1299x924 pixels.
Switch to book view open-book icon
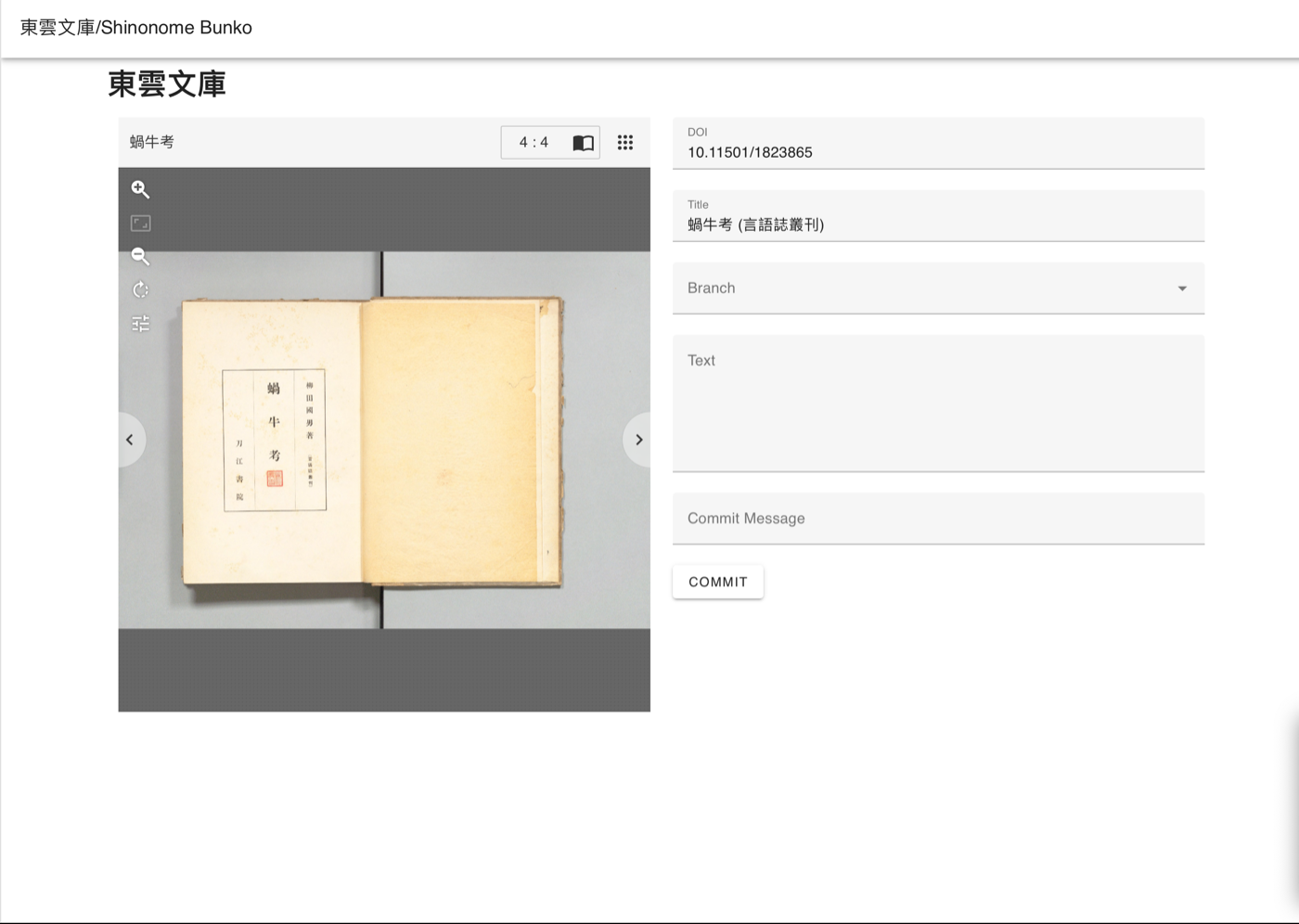point(583,143)
